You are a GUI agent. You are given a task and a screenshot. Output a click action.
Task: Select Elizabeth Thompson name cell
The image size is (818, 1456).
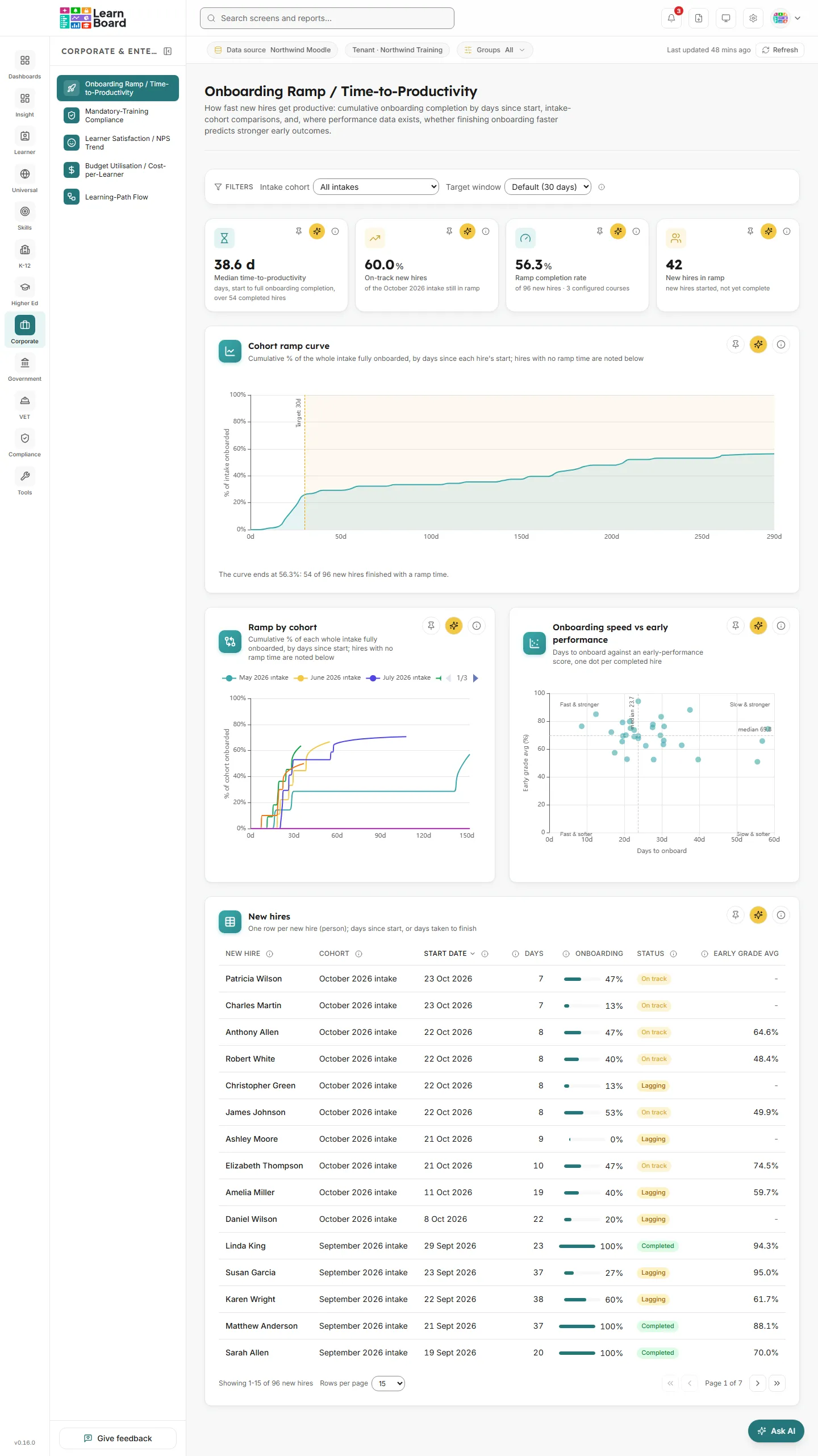(264, 1166)
